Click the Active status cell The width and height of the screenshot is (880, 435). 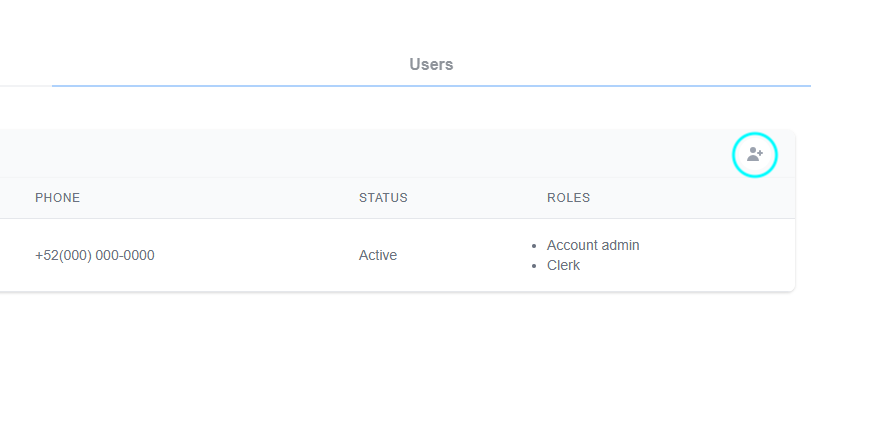click(x=378, y=255)
